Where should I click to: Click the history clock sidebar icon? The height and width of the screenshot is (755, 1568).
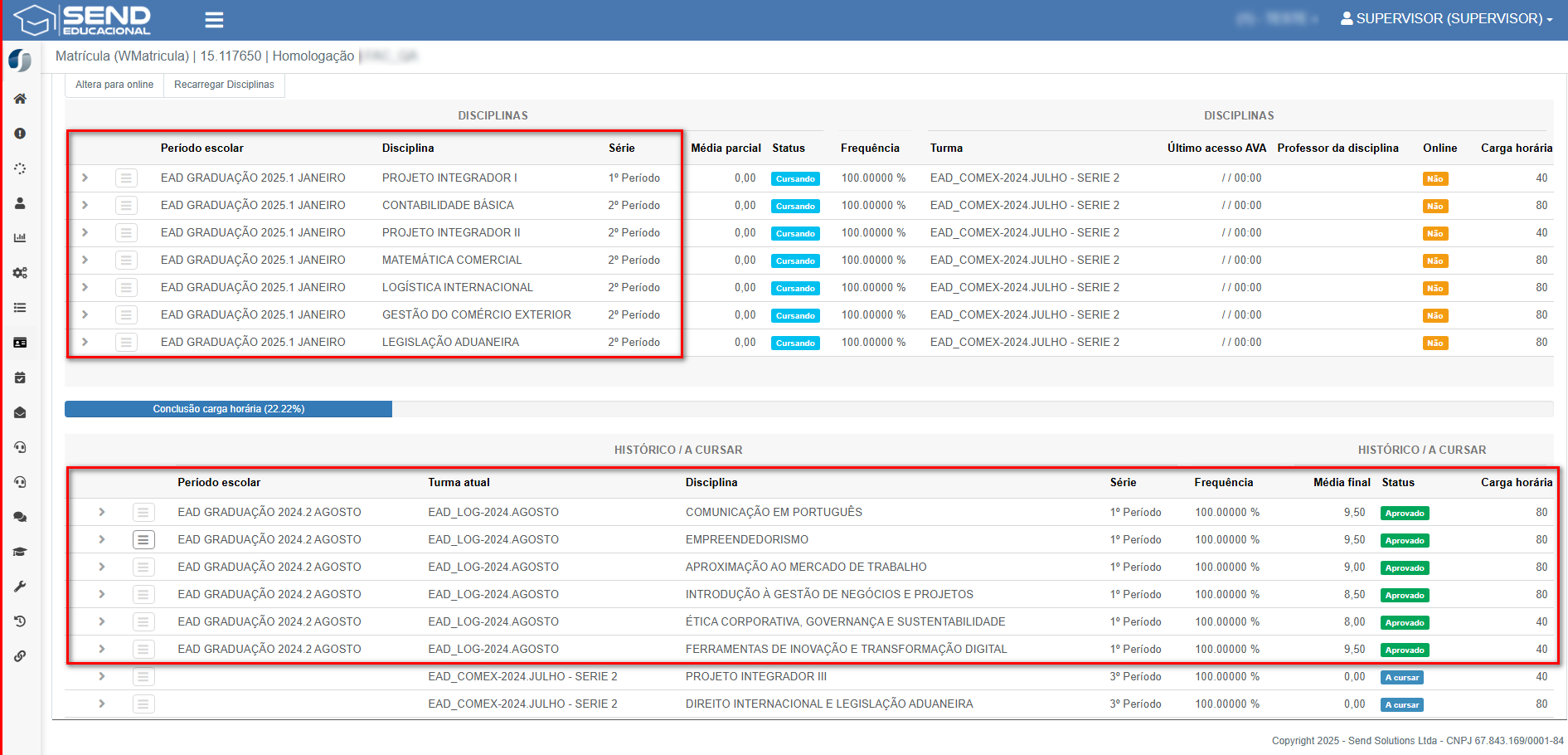(x=20, y=621)
